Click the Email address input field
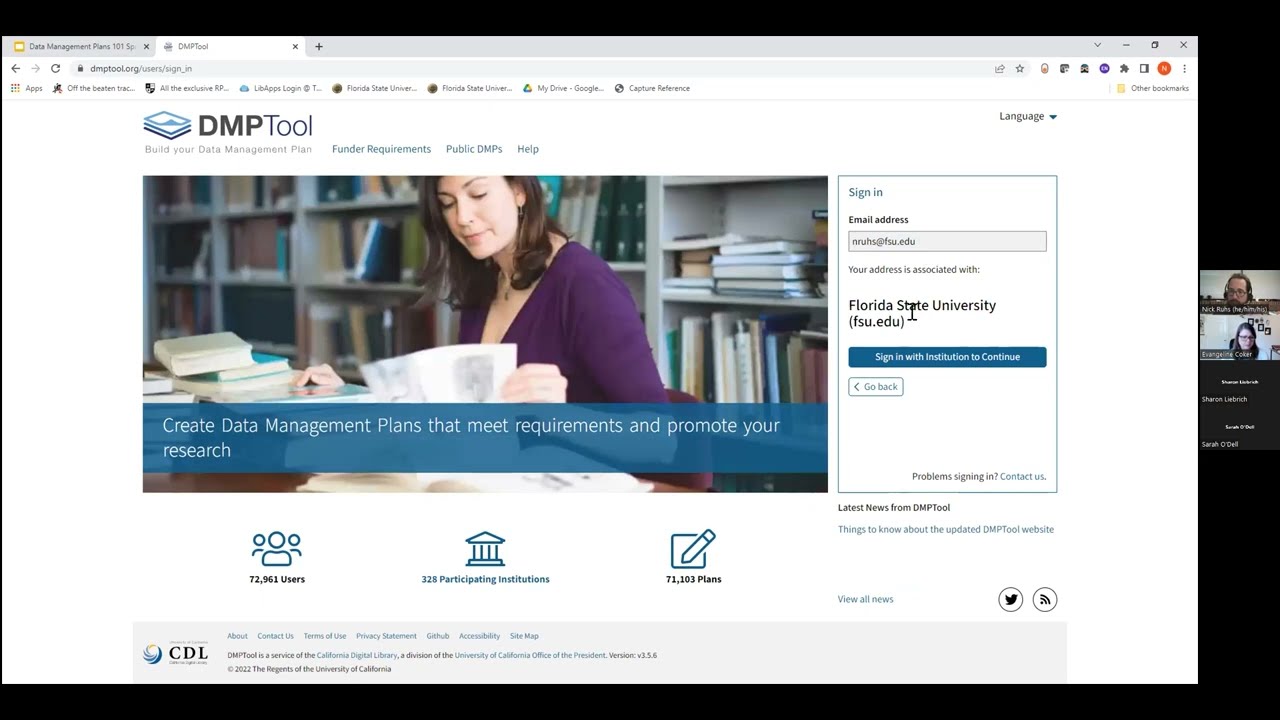The width and height of the screenshot is (1280, 720). [x=947, y=241]
